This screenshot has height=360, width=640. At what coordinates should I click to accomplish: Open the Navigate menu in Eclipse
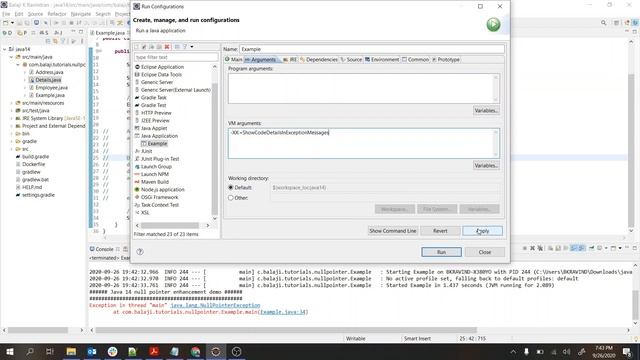pos(80,14)
